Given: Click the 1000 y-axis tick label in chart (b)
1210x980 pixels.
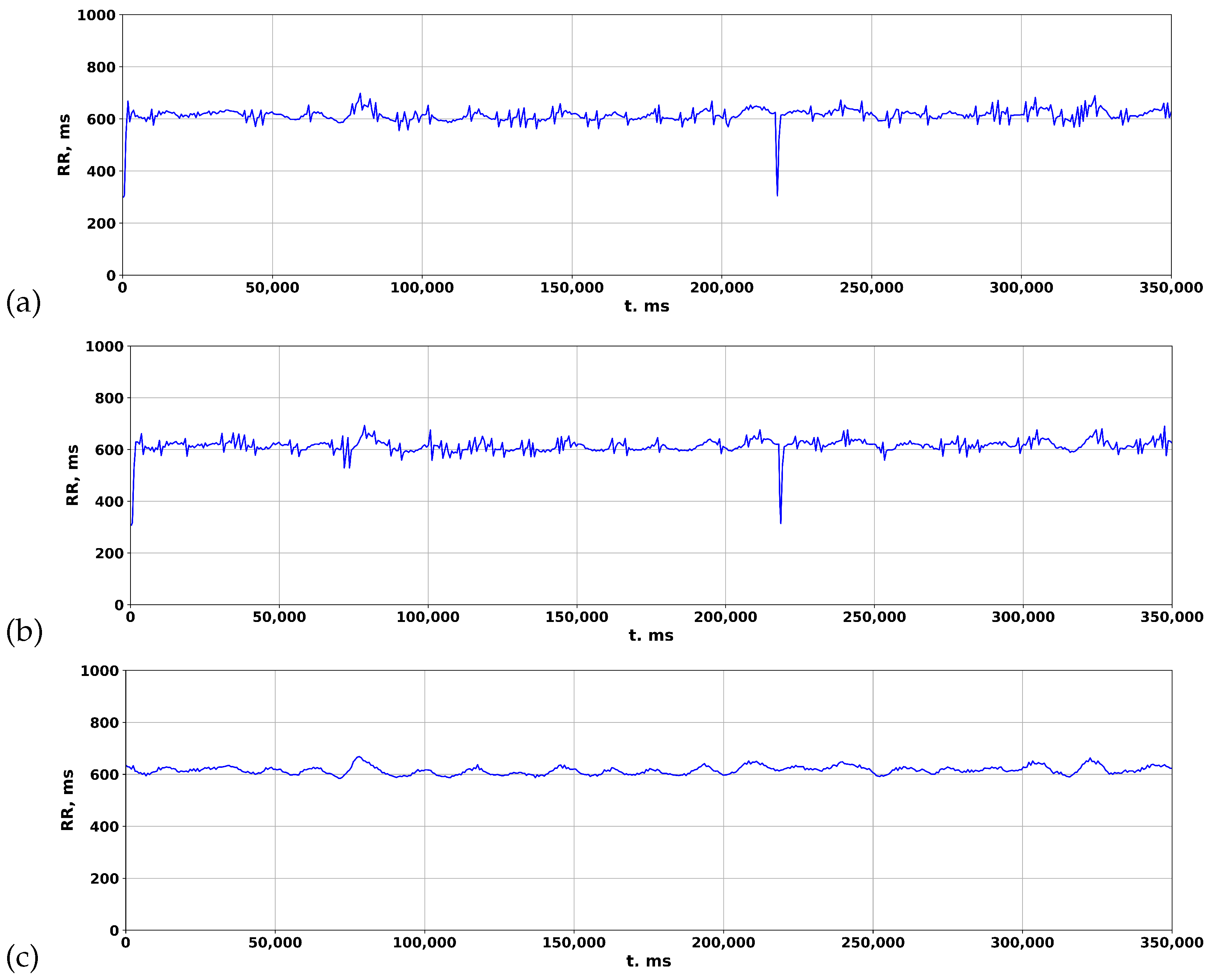Looking at the screenshot, I should tap(105, 347).
